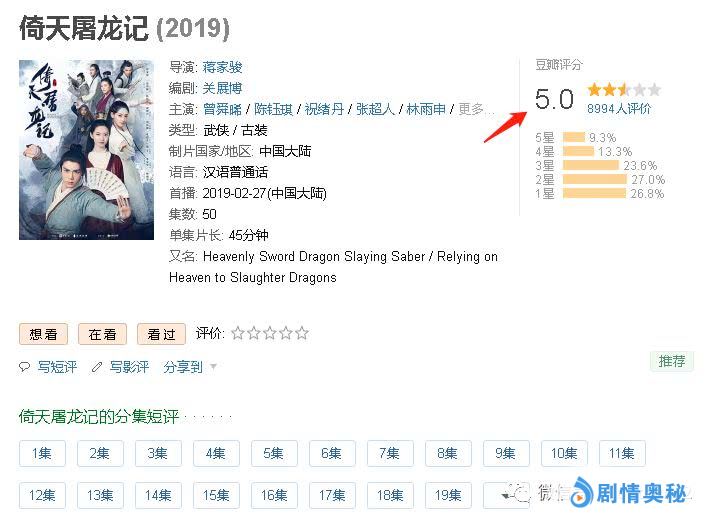Give a five-star rating with the last star
Screen dimensions: 714x523
(302, 333)
